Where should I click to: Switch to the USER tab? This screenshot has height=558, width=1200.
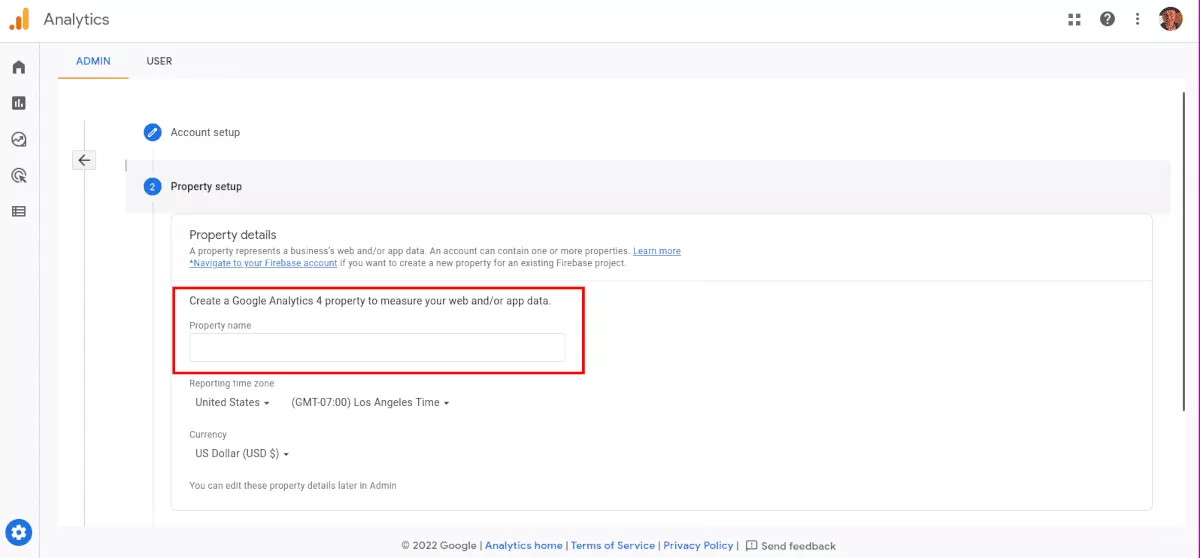159,61
